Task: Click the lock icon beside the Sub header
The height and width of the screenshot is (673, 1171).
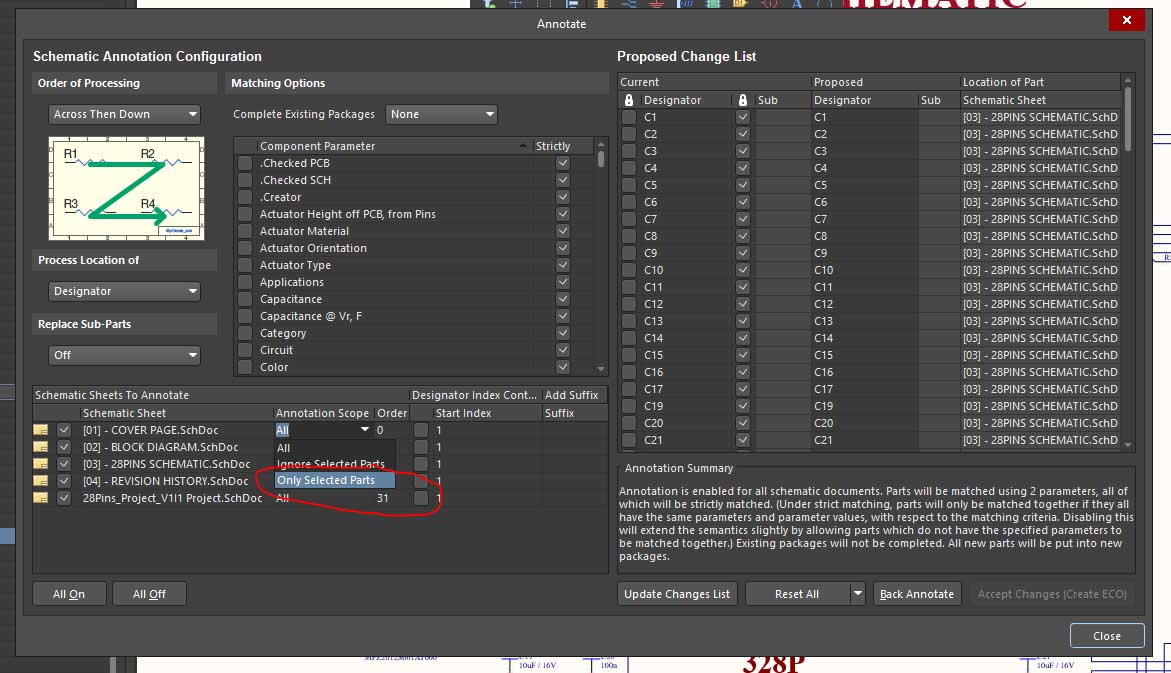Action: (x=742, y=100)
